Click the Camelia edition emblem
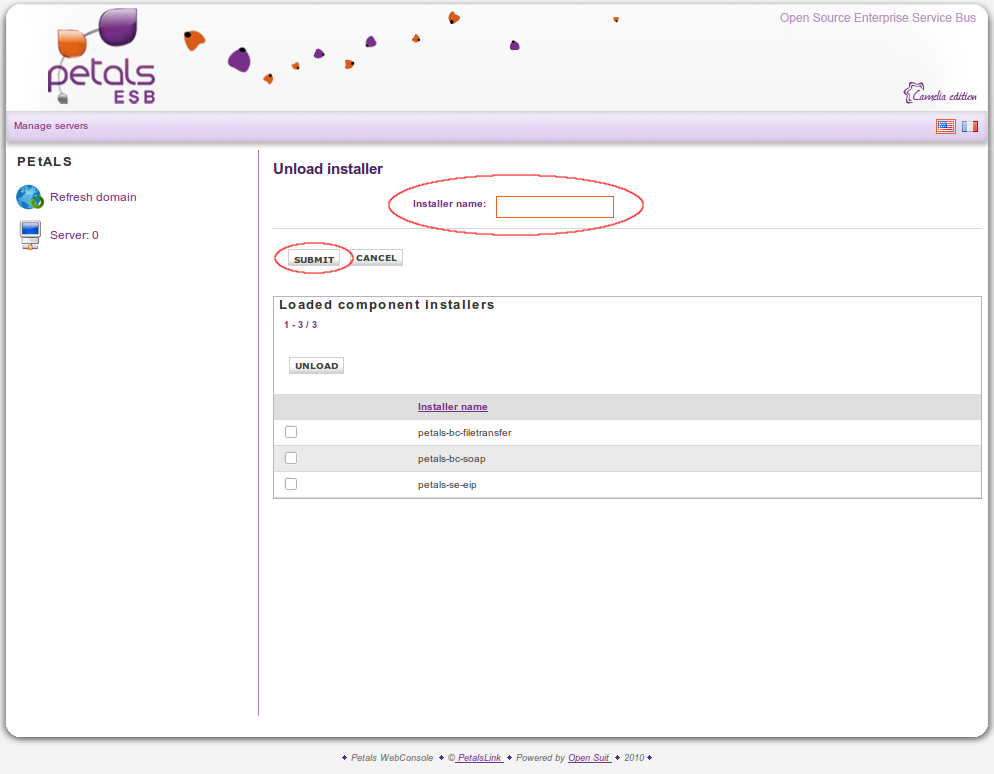994x774 pixels. coord(940,95)
